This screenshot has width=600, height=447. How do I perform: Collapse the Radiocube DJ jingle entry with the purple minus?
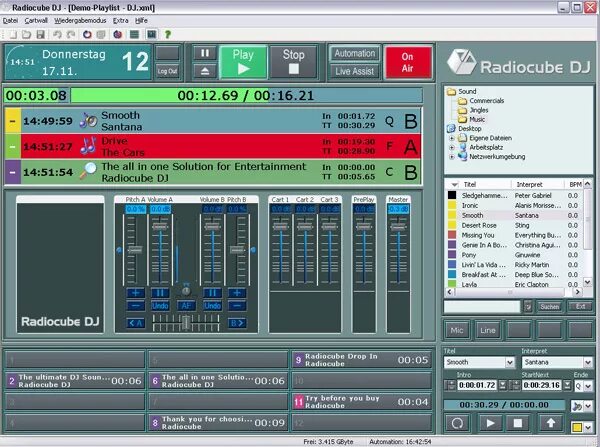[x=13, y=172]
